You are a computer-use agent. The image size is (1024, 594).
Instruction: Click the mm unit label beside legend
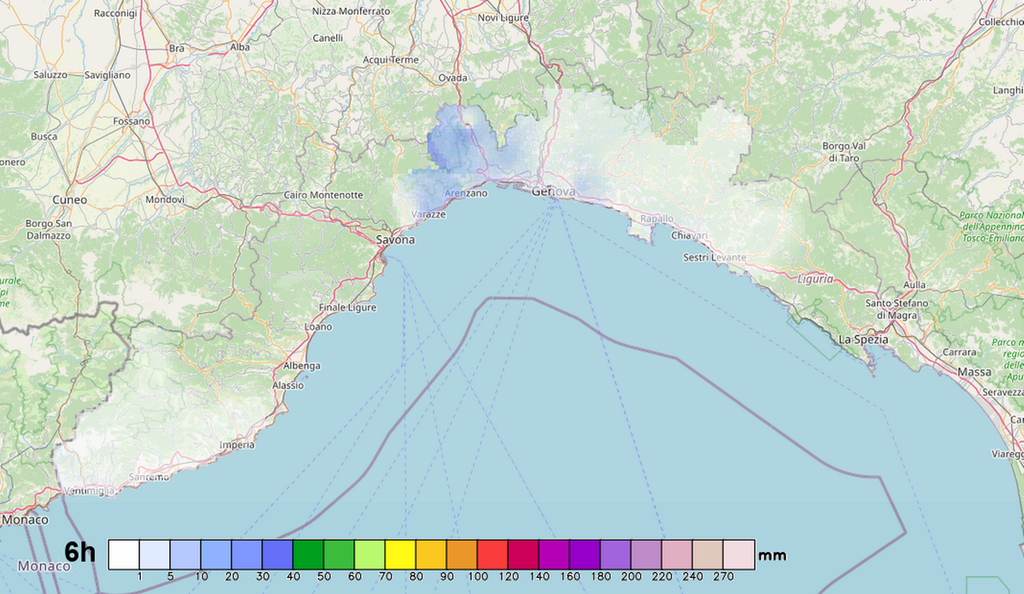773,555
